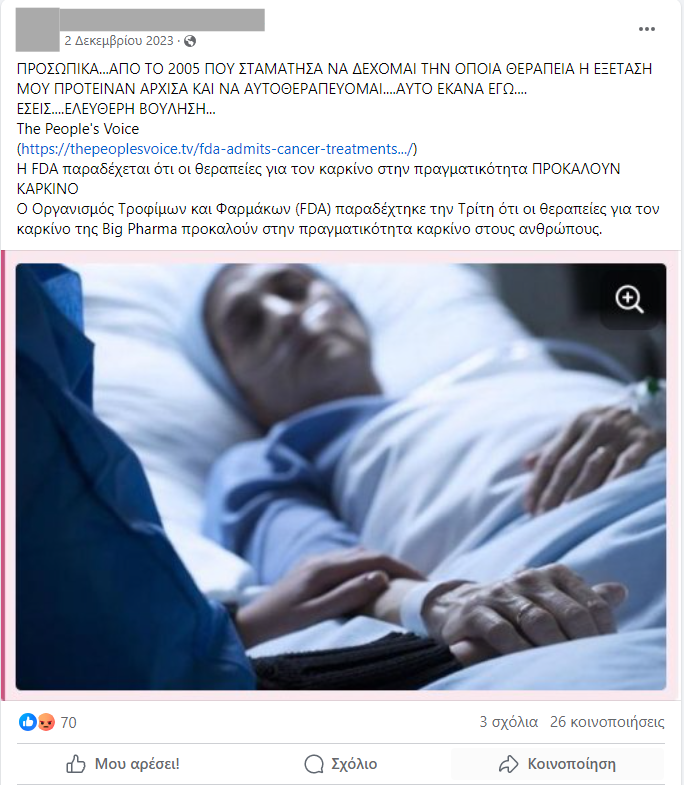Click the thumbs-up icon beside Μου αρέσει
This screenshot has width=684, height=785.
click(76, 764)
